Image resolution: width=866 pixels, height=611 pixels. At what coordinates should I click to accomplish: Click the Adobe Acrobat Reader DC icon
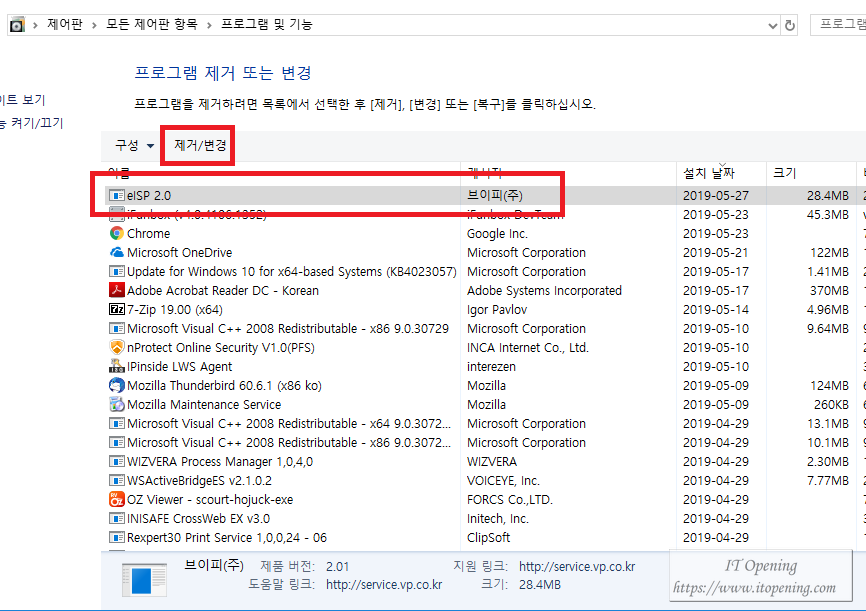(x=116, y=290)
